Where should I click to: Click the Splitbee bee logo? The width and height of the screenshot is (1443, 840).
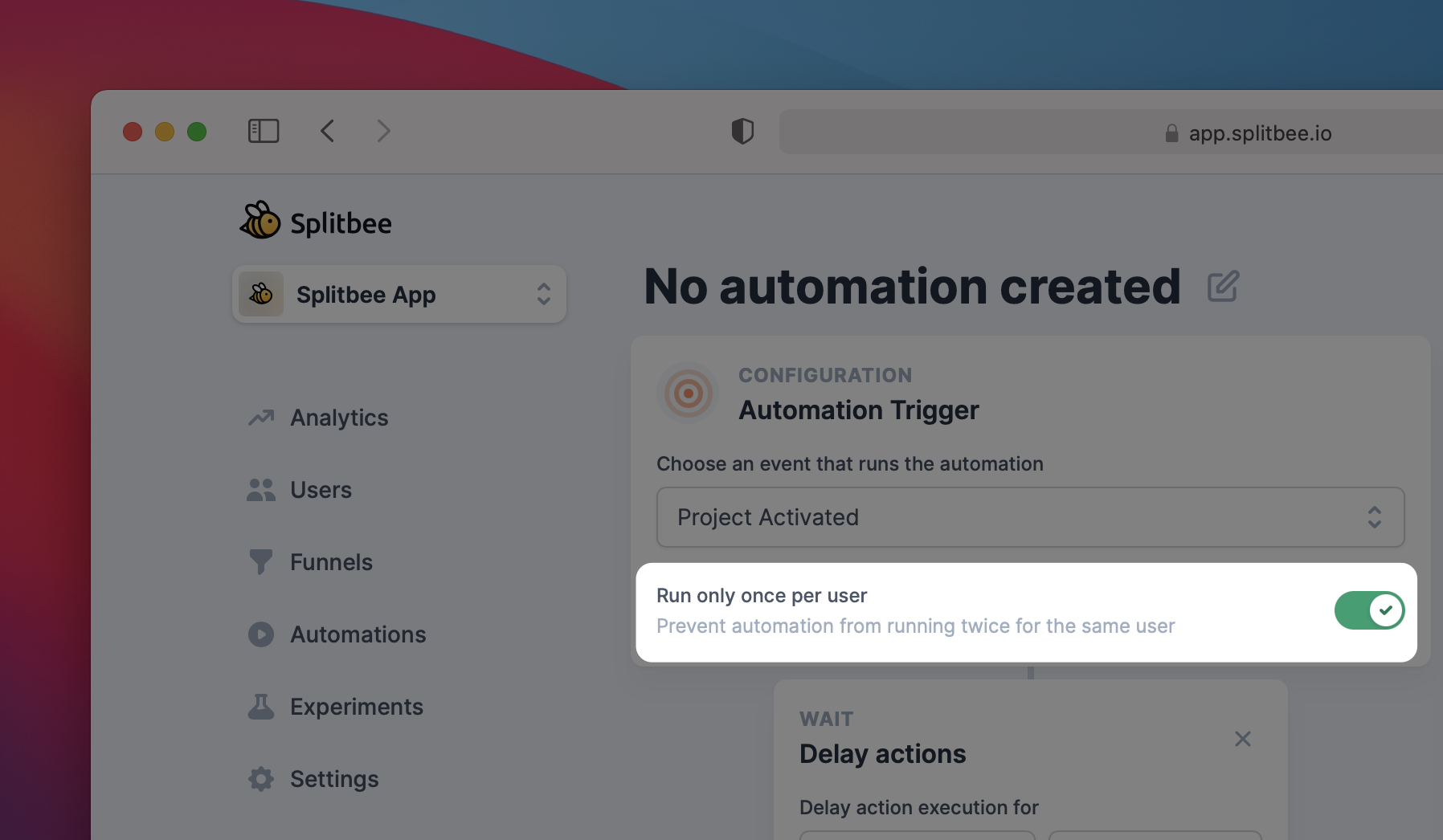[x=260, y=221]
